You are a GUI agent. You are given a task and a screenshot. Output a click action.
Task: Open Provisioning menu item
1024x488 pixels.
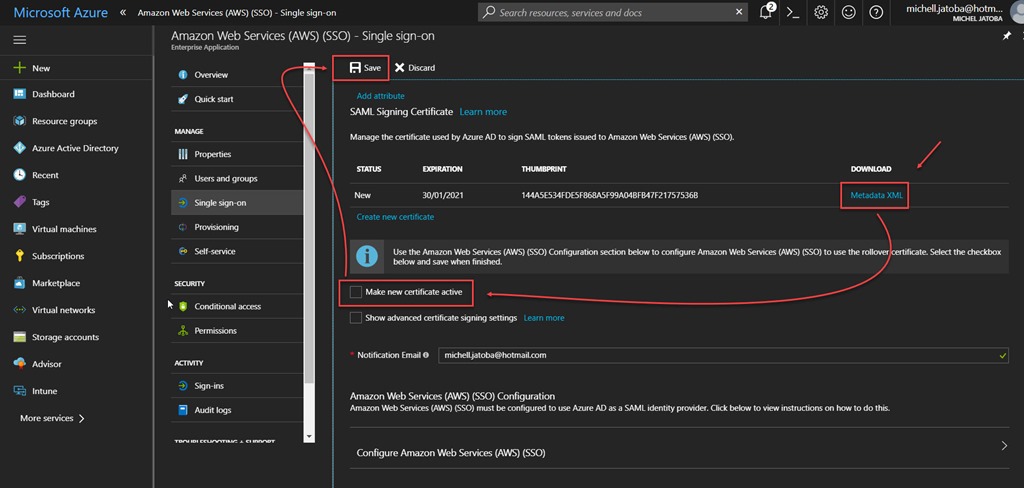[236, 227]
